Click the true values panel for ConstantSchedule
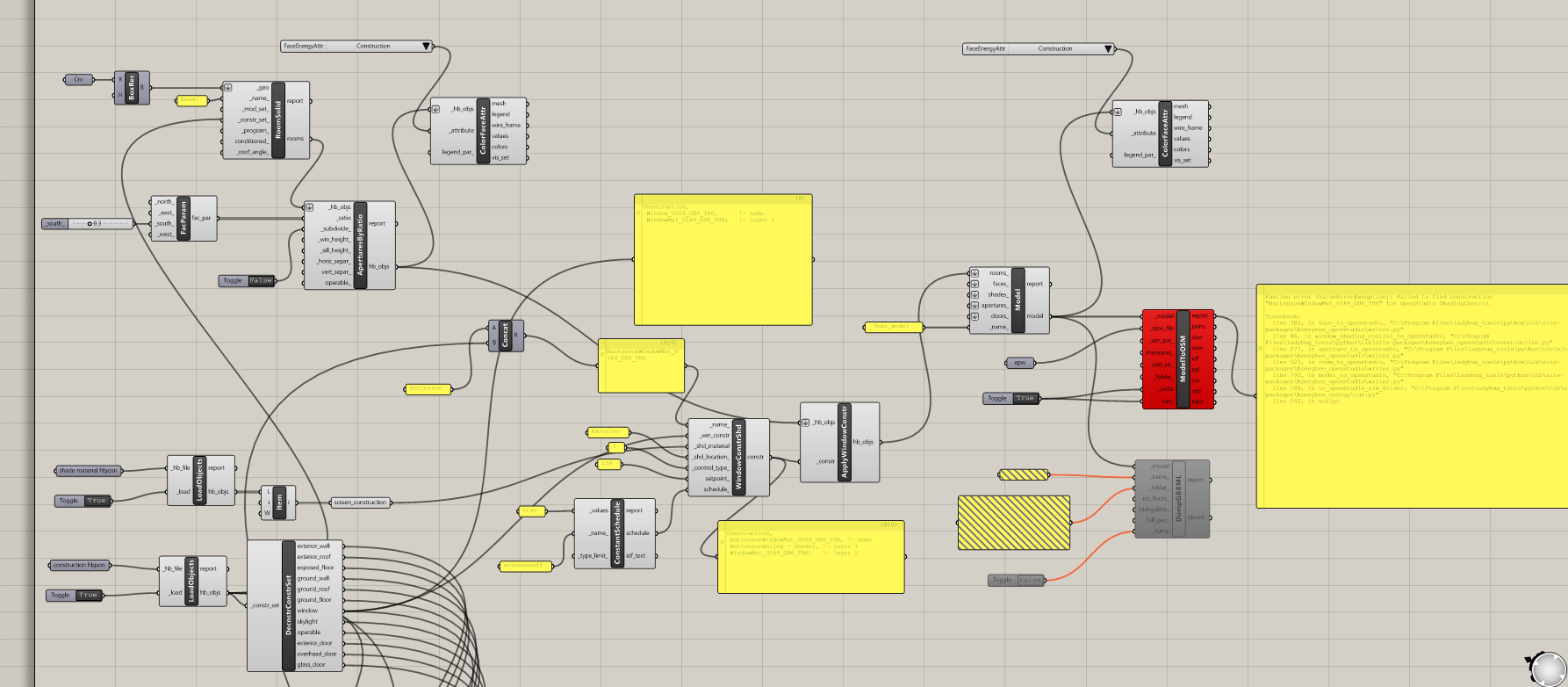 tap(531, 510)
